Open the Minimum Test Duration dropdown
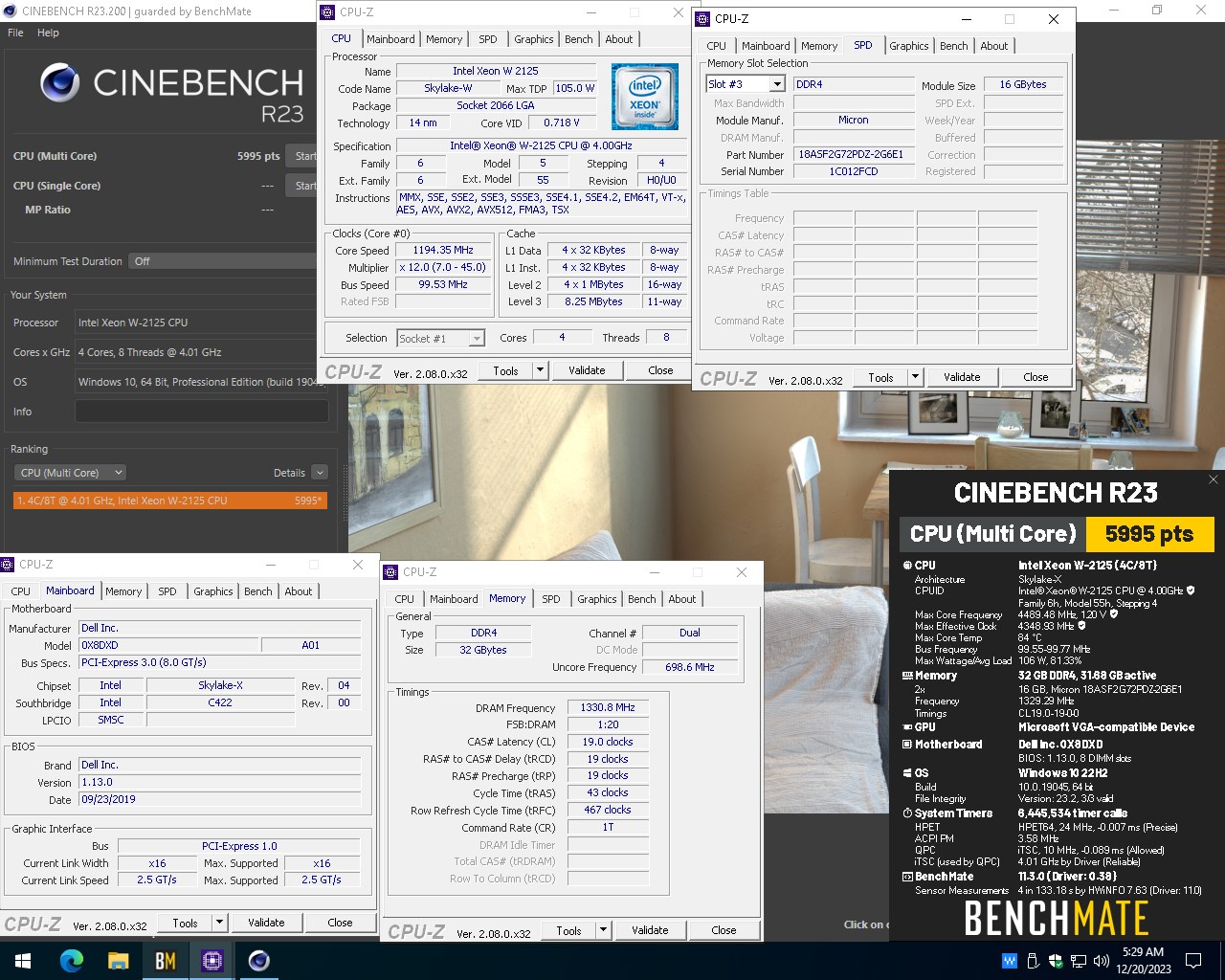The height and width of the screenshot is (980, 1225). pyautogui.click(x=224, y=261)
